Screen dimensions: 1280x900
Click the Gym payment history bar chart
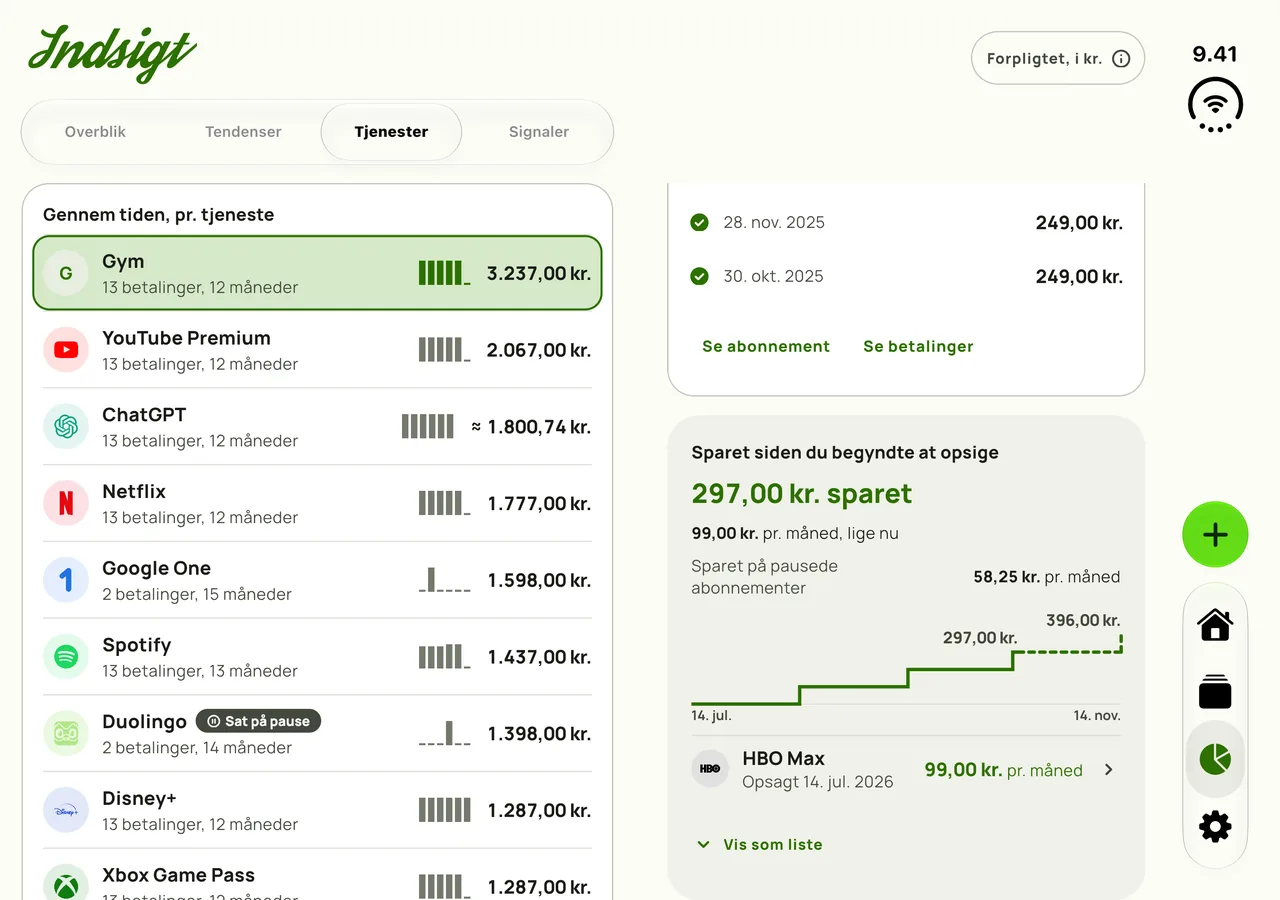tap(444, 273)
